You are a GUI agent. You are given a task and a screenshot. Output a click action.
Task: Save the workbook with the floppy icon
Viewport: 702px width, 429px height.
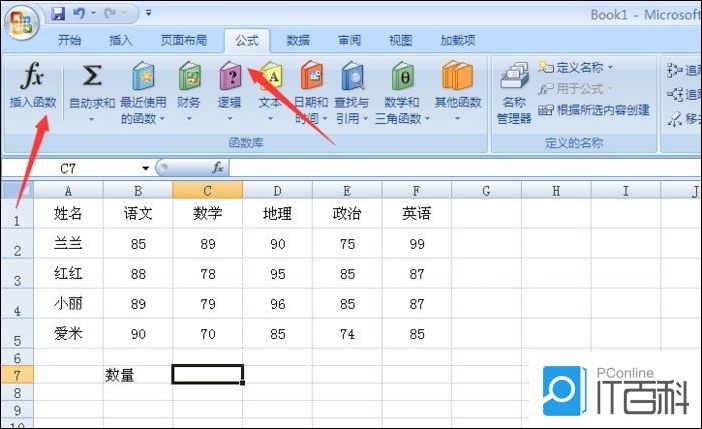(x=58, y=13)
